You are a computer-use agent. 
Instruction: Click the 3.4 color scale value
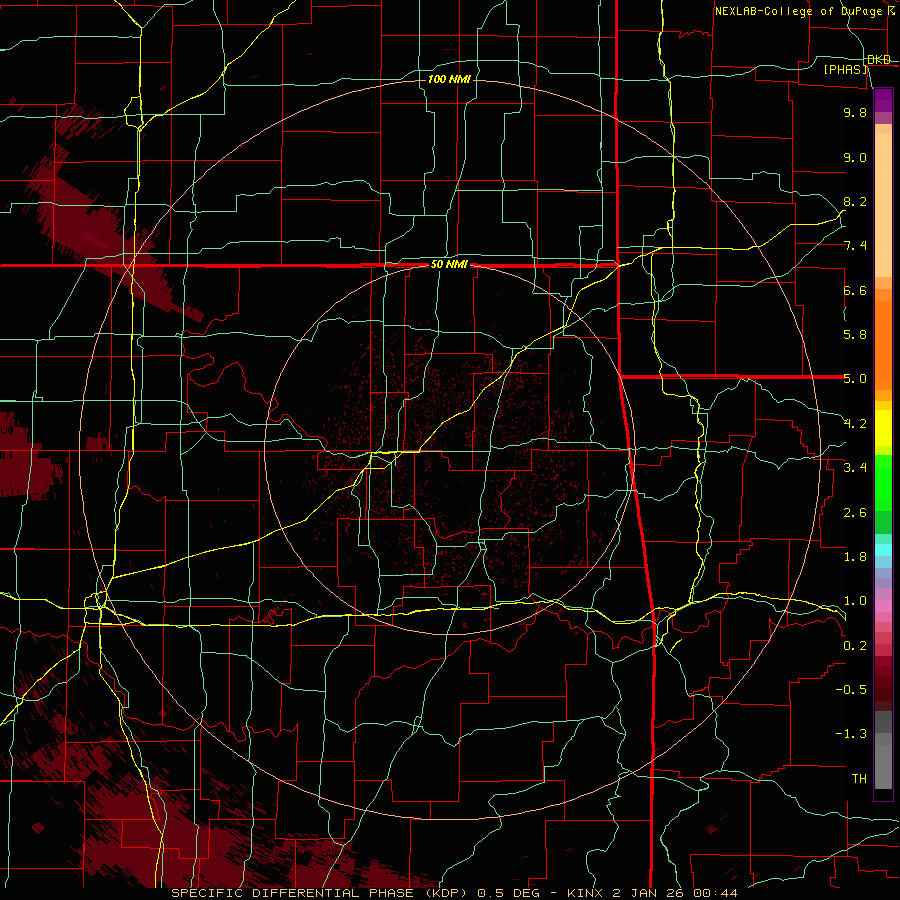click(855, 468)
